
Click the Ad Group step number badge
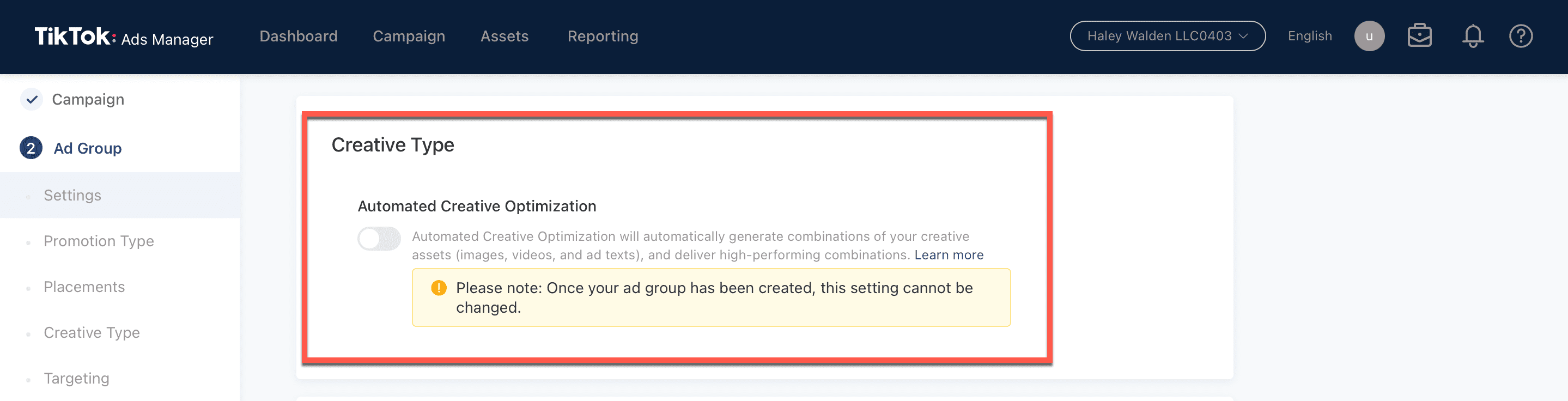point(31,149)
